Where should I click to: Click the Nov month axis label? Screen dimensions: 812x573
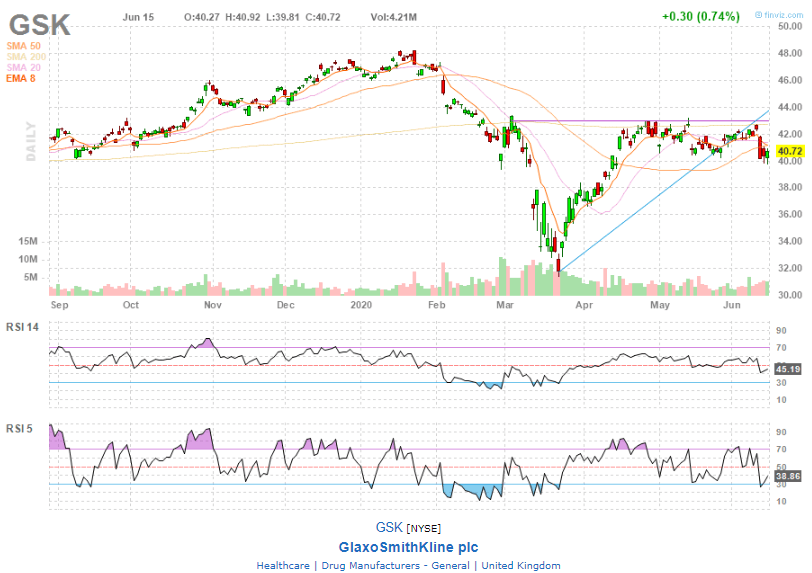click(x=213, y=305)
